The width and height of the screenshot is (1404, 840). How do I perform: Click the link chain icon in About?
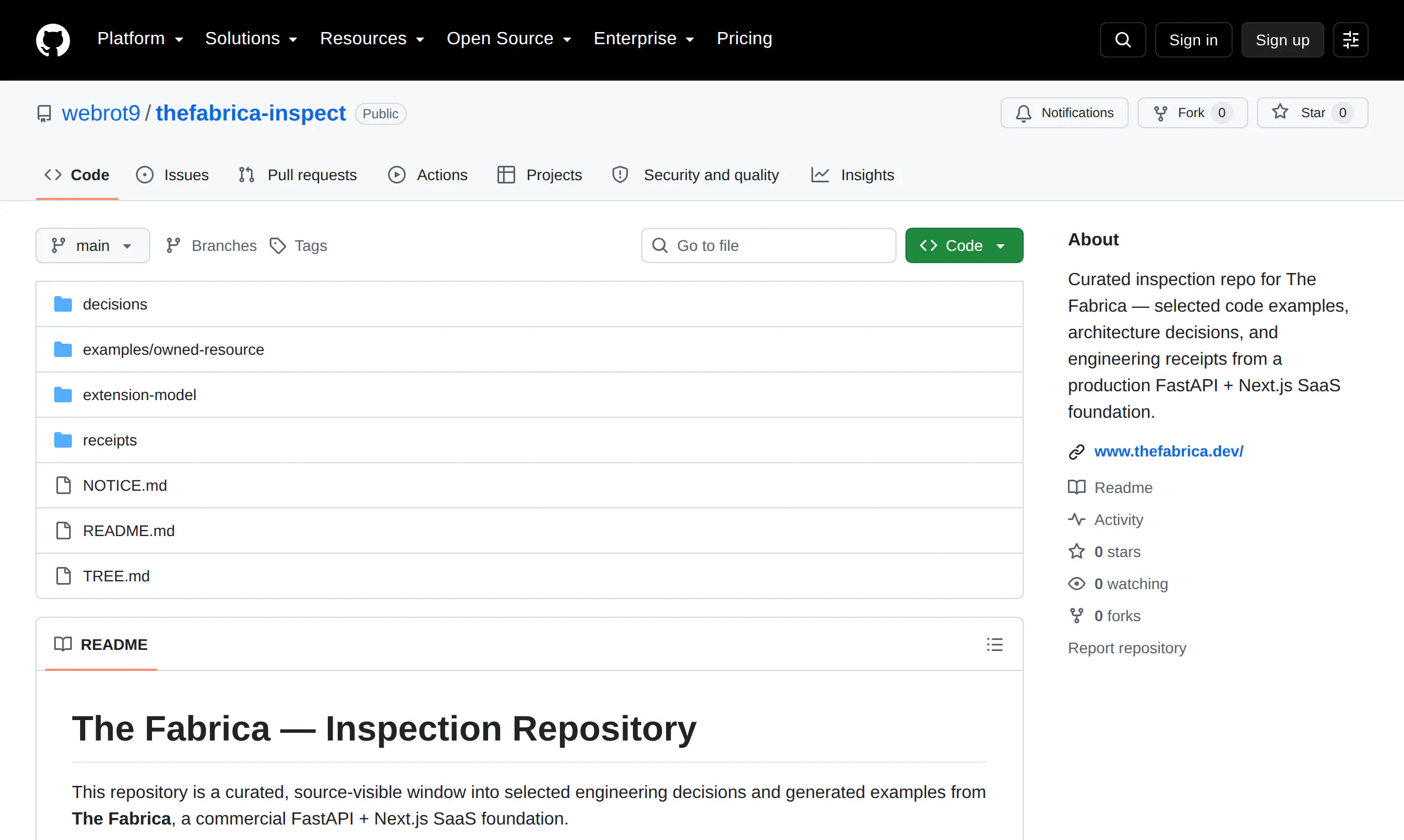pyautogui.click(x=1076, y=452)
